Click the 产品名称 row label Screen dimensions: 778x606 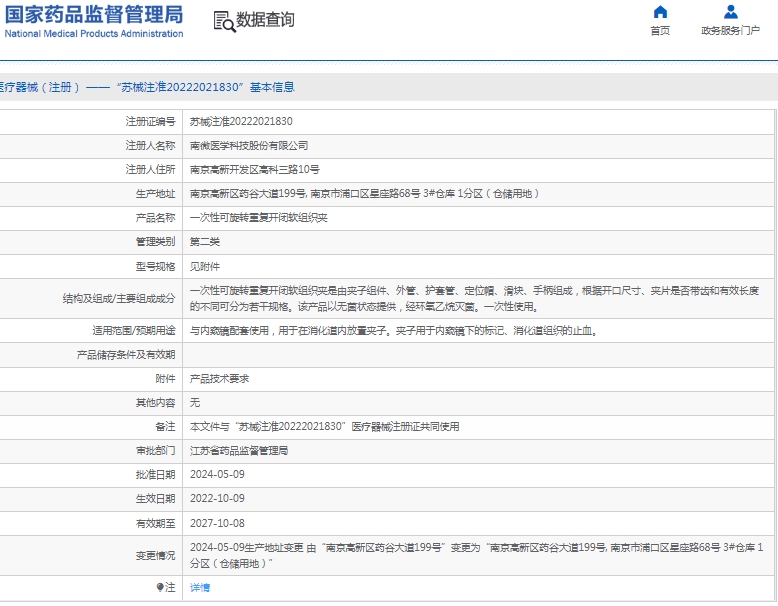pyautogui.click(x=155, y=218)
